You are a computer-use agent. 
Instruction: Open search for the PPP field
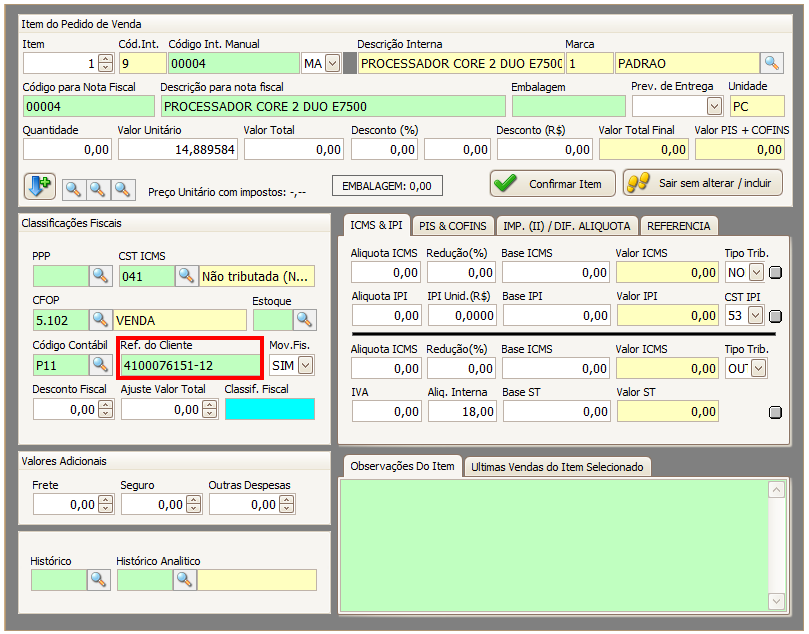[x=100, y=276]
